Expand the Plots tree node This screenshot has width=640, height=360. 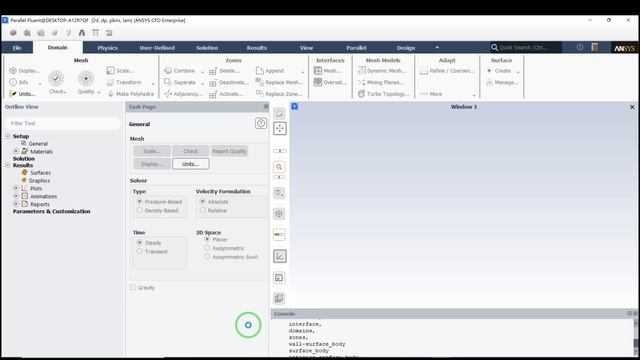pyautogui.click(x=16, y=188)
